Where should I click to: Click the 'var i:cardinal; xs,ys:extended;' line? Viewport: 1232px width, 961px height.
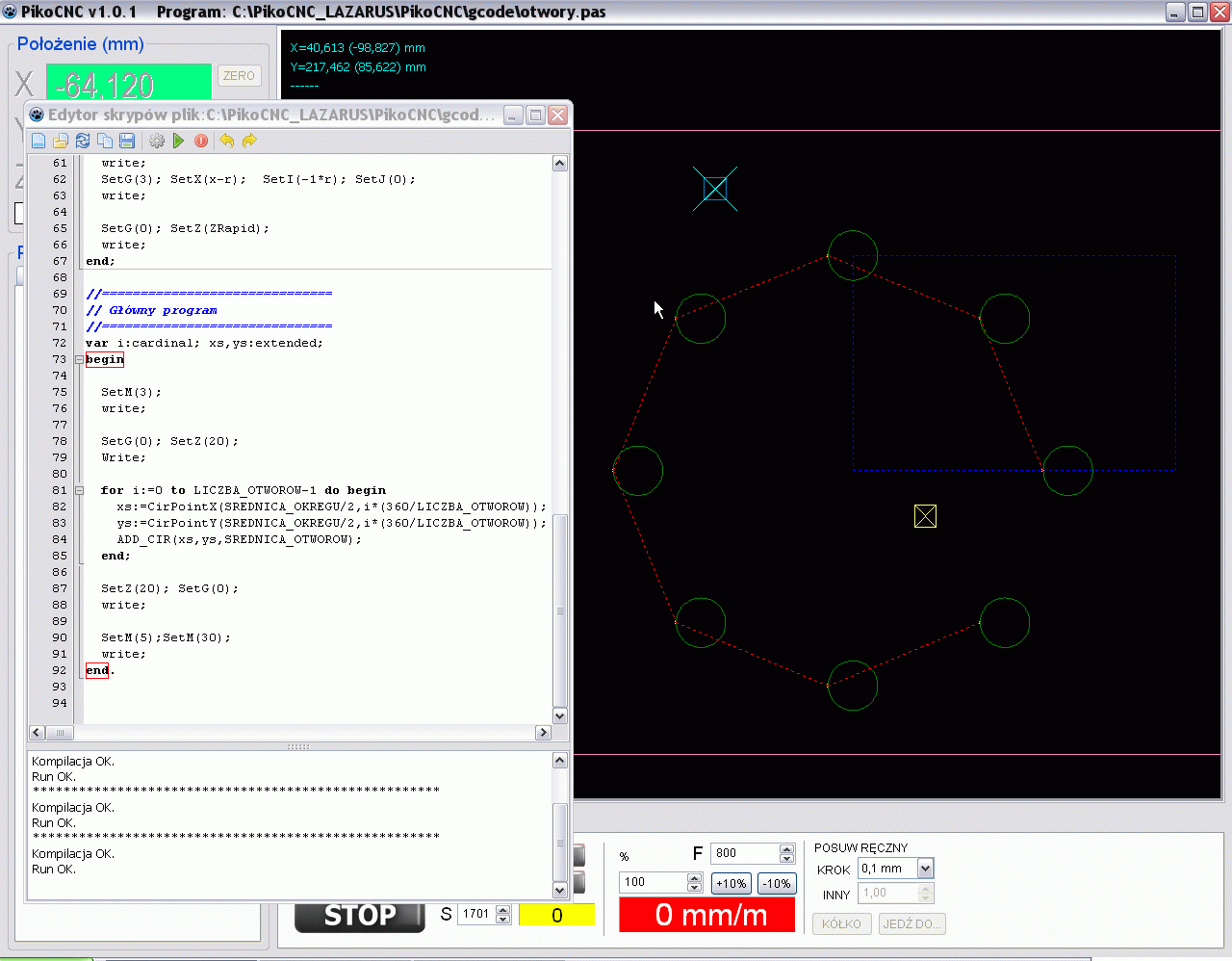pyautogui.click(x=204, y=344)
